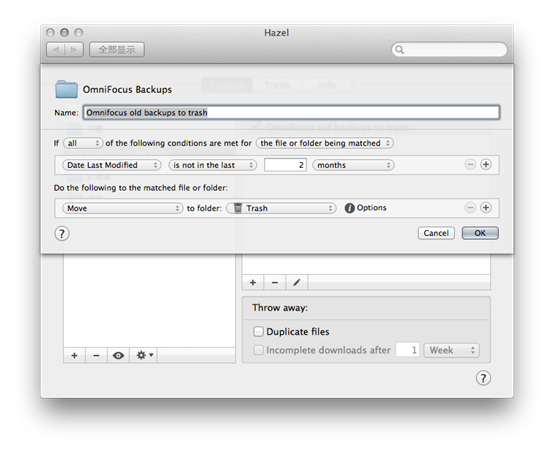Click the rule Name text field
Image resolution: width=554 pixels, height=454 pixels.
pos(291,112)
